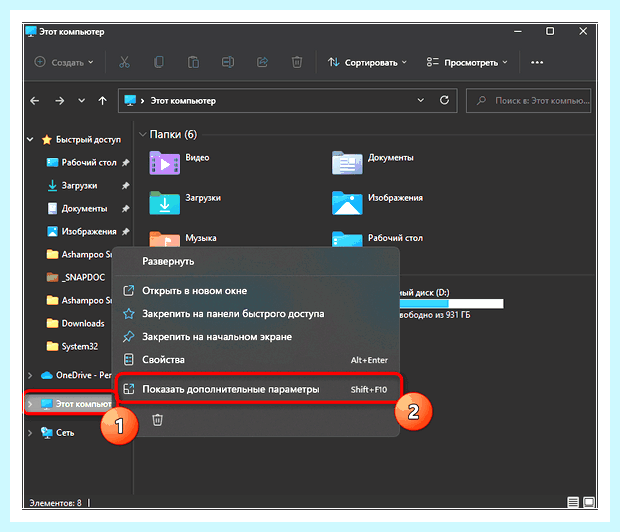Click the Paste clipboard icon
This screenshot has height=532, width=620.
click(x=193, y=62)
